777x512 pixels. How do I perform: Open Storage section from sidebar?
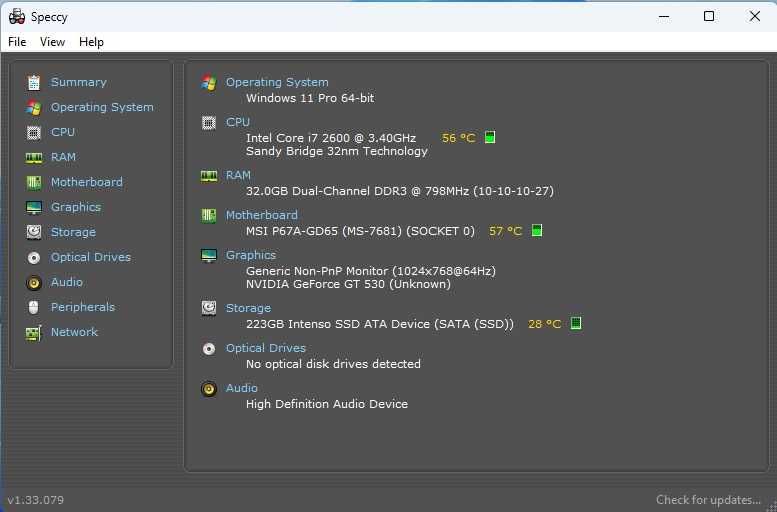[73, 232]
